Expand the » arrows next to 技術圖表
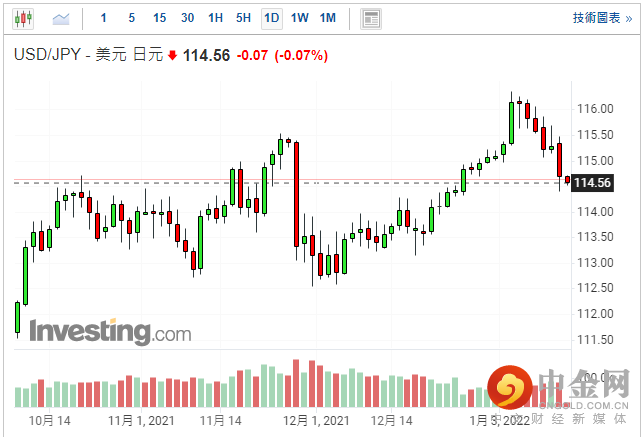This screenshot has height=437, width=644. [628, 18]
